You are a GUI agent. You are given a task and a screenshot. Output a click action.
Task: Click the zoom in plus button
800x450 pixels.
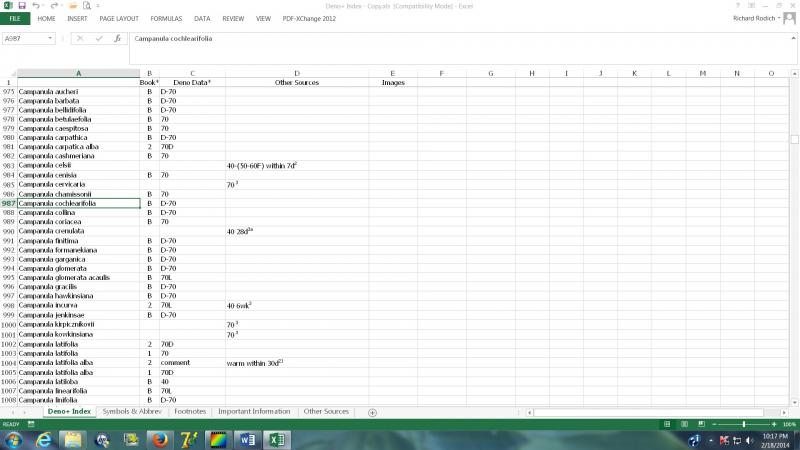point(774,424)
